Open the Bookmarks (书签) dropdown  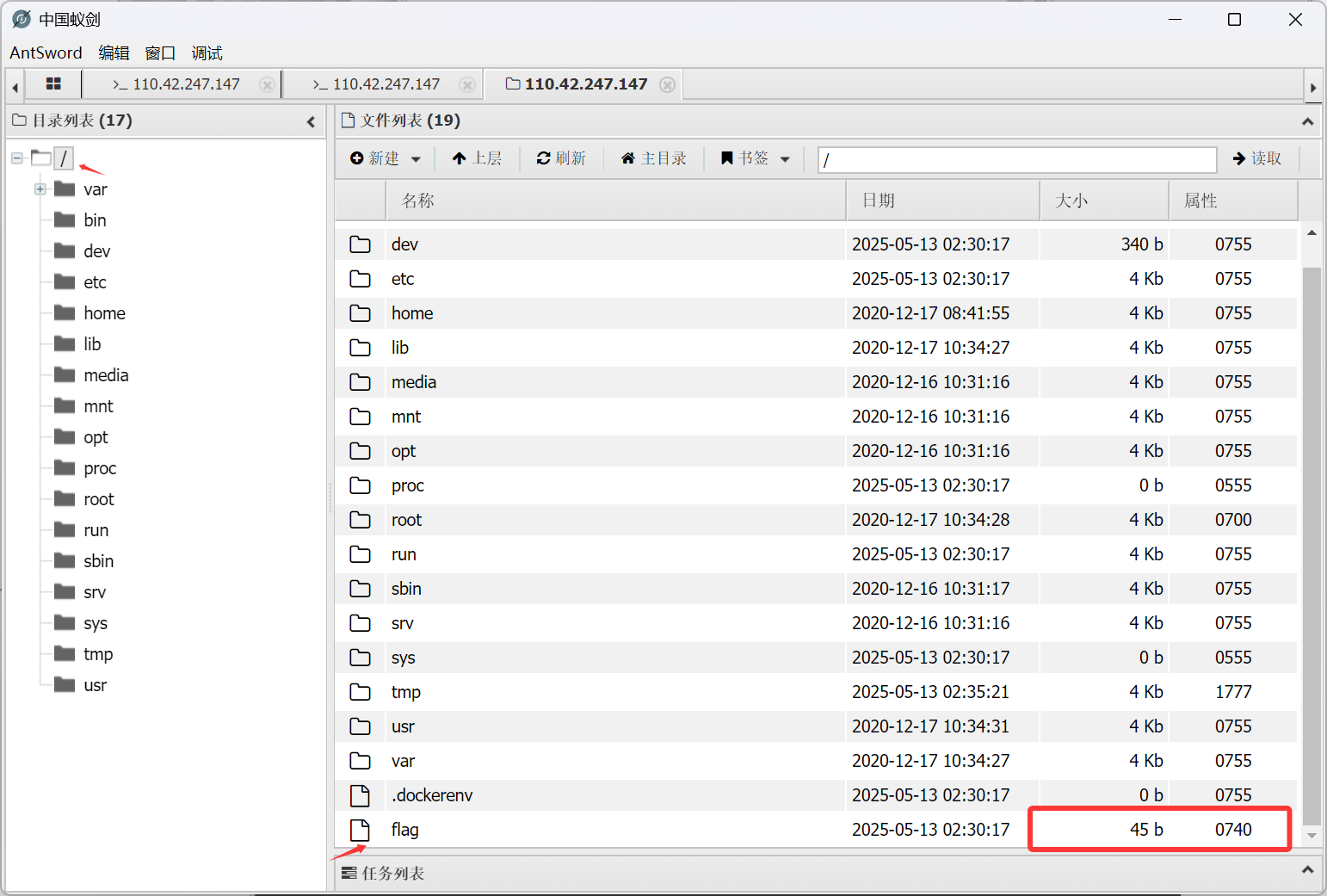pyautogui.click(x=756, y=158)
